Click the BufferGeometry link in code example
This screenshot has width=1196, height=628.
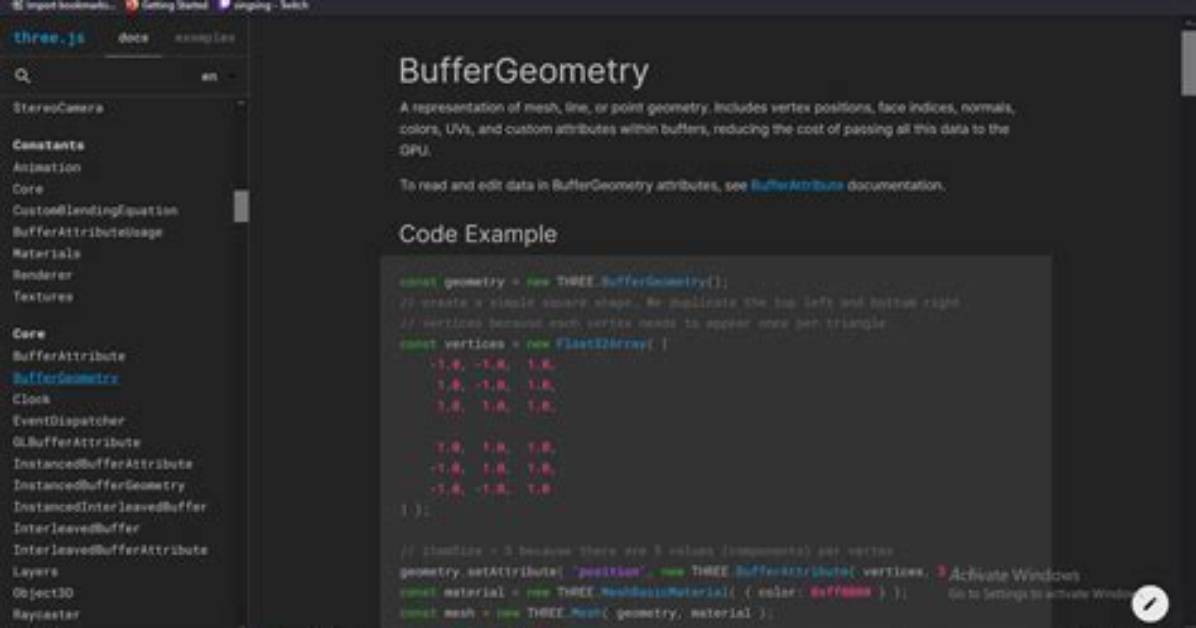[x=654, y=282]
